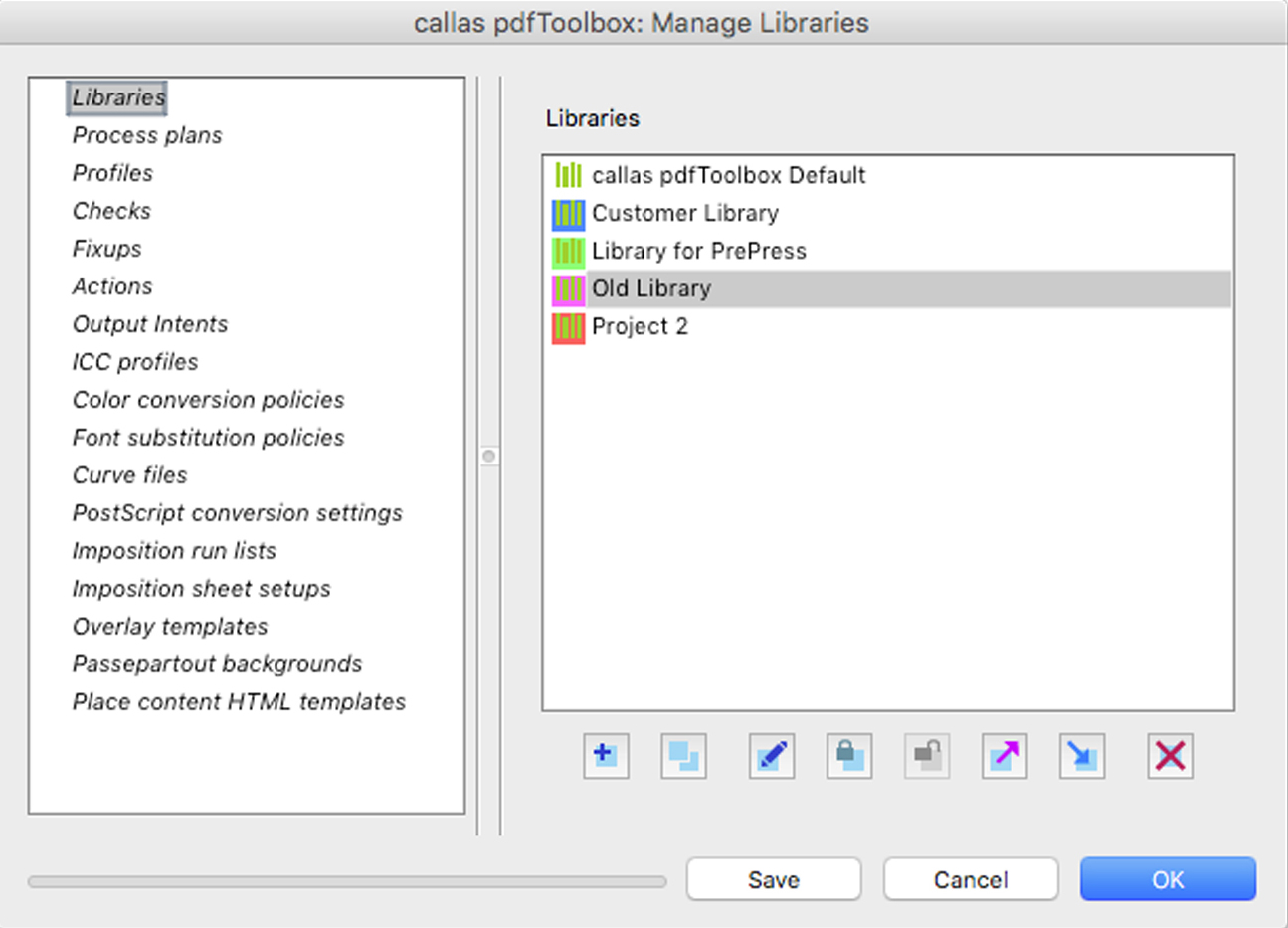Open Imposition sheet setups section

pos(201,590)
